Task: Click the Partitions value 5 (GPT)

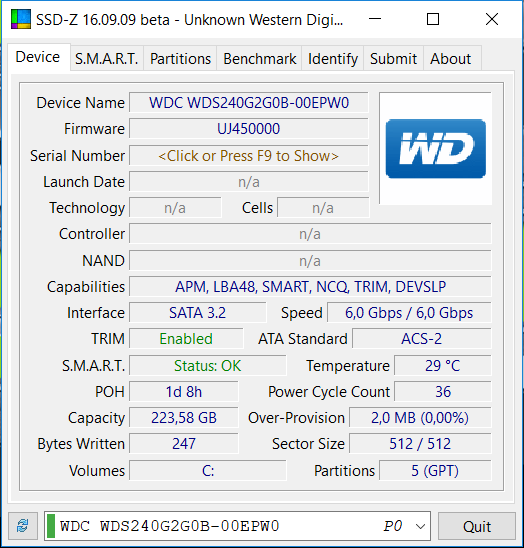Action: point(435,471)
